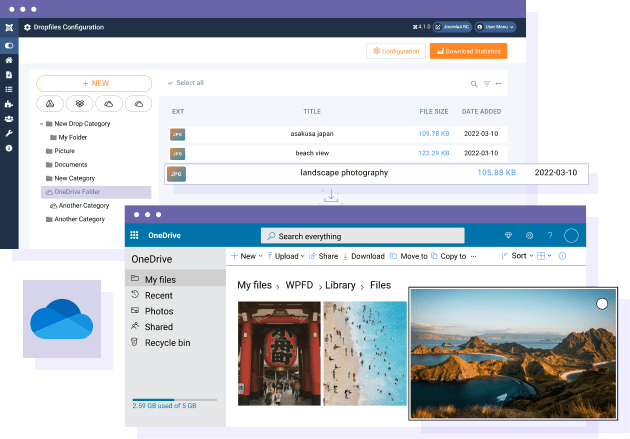Select the Picture category
630x439 pixels.
pos(60,151)
